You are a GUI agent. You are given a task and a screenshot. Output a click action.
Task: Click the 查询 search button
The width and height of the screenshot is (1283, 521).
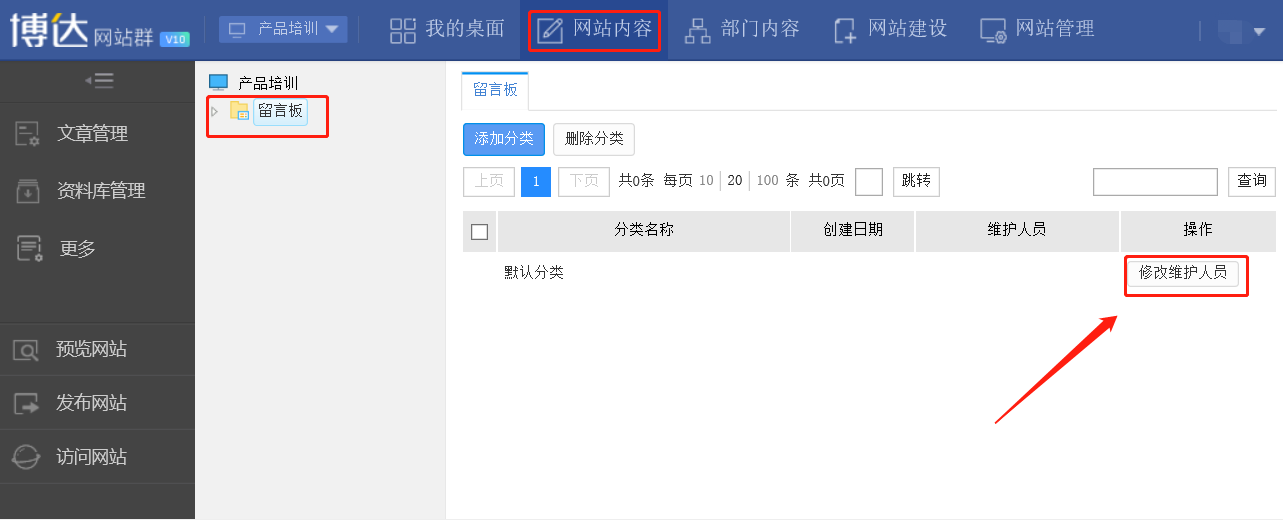[1252, 181]
